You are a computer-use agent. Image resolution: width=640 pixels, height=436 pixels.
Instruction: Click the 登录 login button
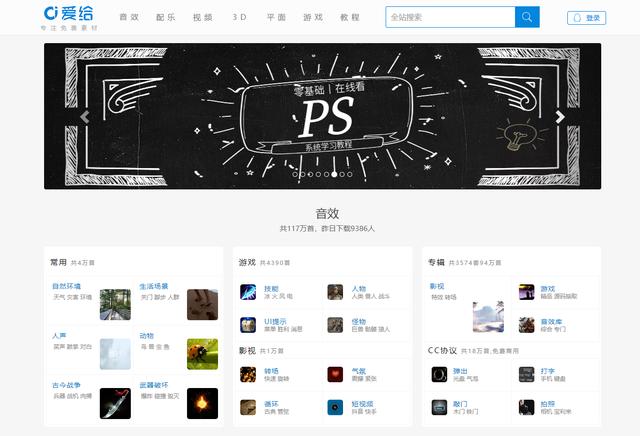click(587, 18)
